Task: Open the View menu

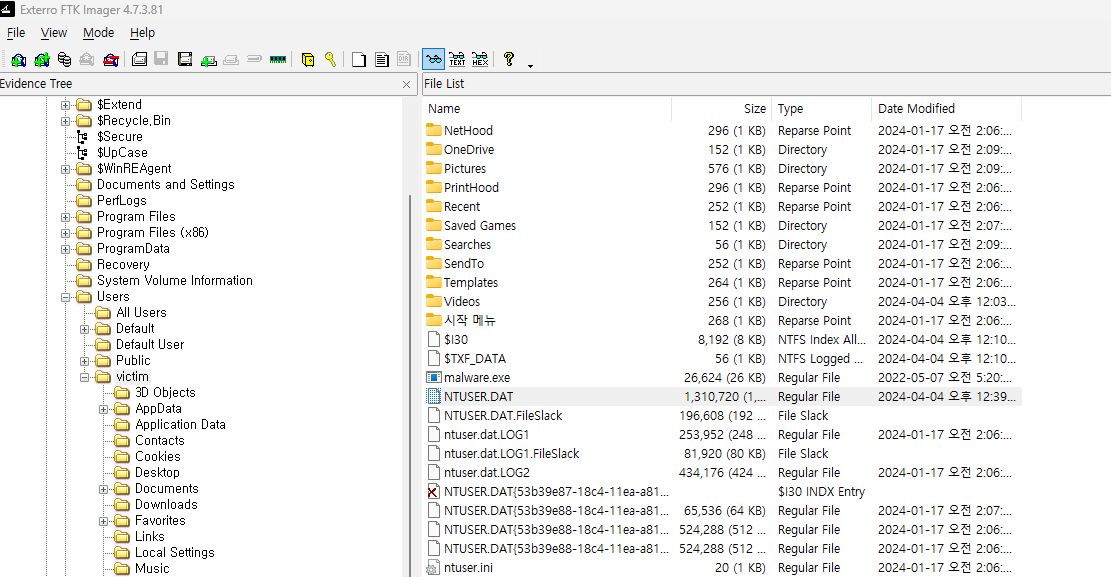Action: tap(54, 33)
